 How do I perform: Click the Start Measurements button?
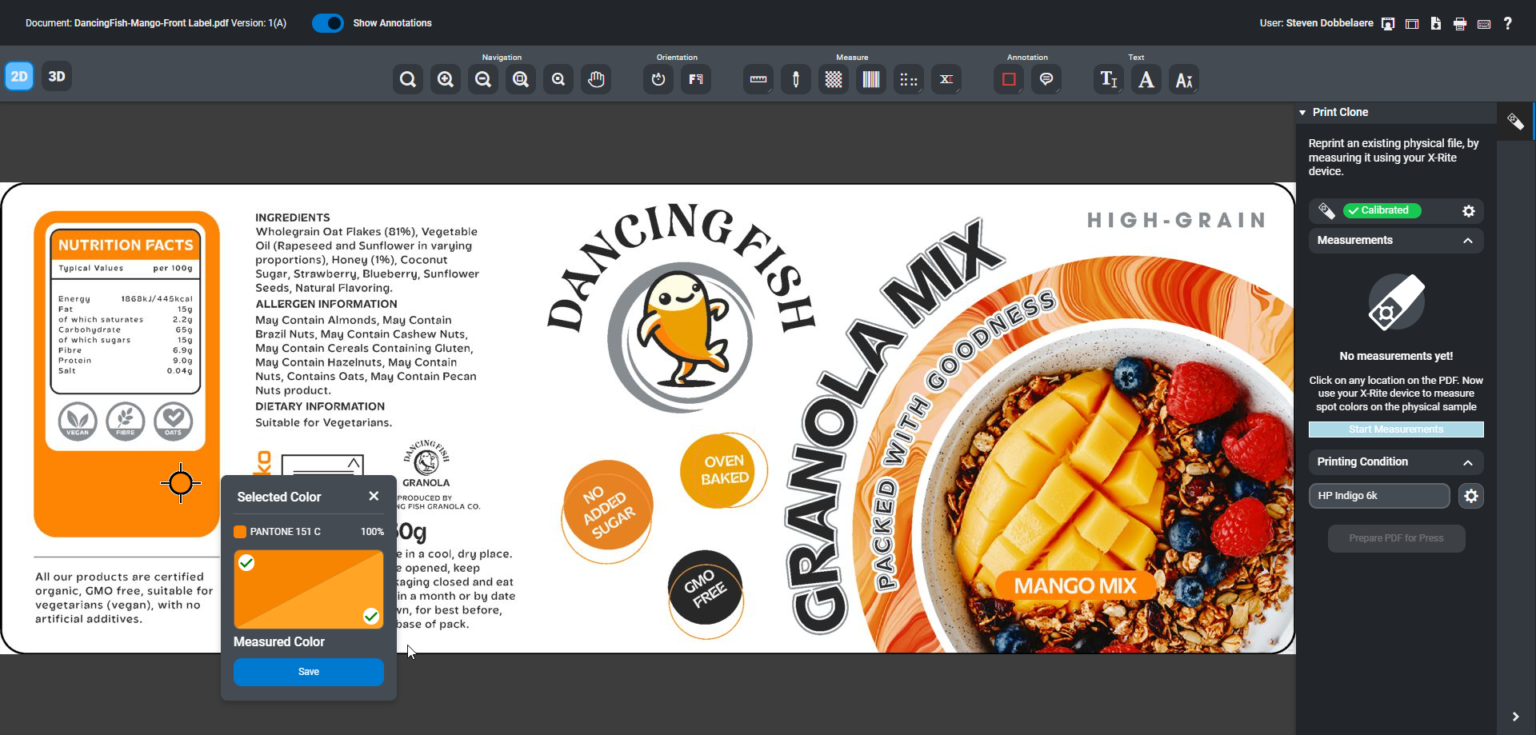[x=1395, y=430]
